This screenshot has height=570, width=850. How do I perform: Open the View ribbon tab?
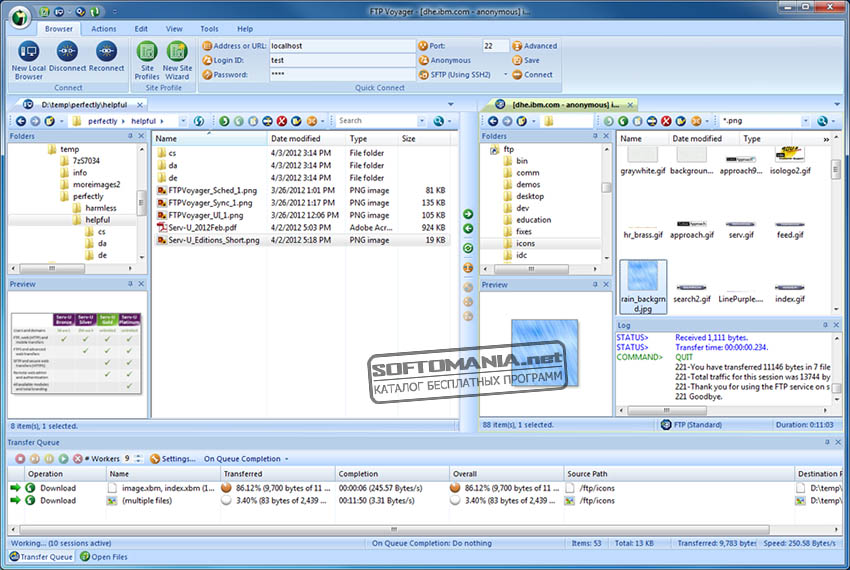pyautogui.click(x=174, y=29)
